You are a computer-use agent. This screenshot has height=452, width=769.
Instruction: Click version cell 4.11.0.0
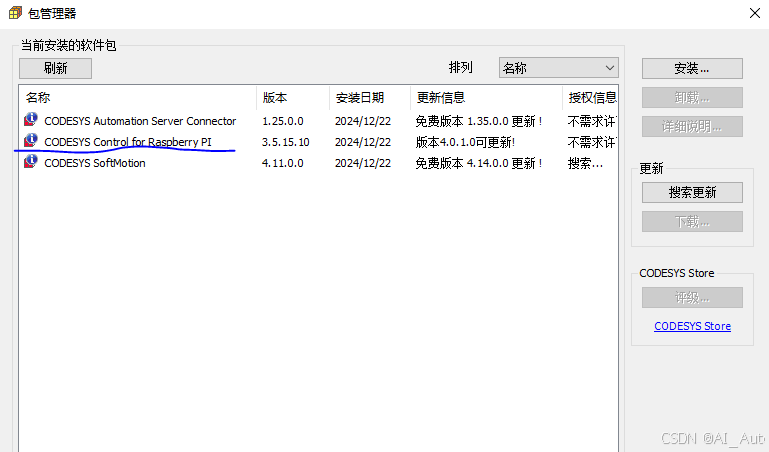tap(282, 163)
